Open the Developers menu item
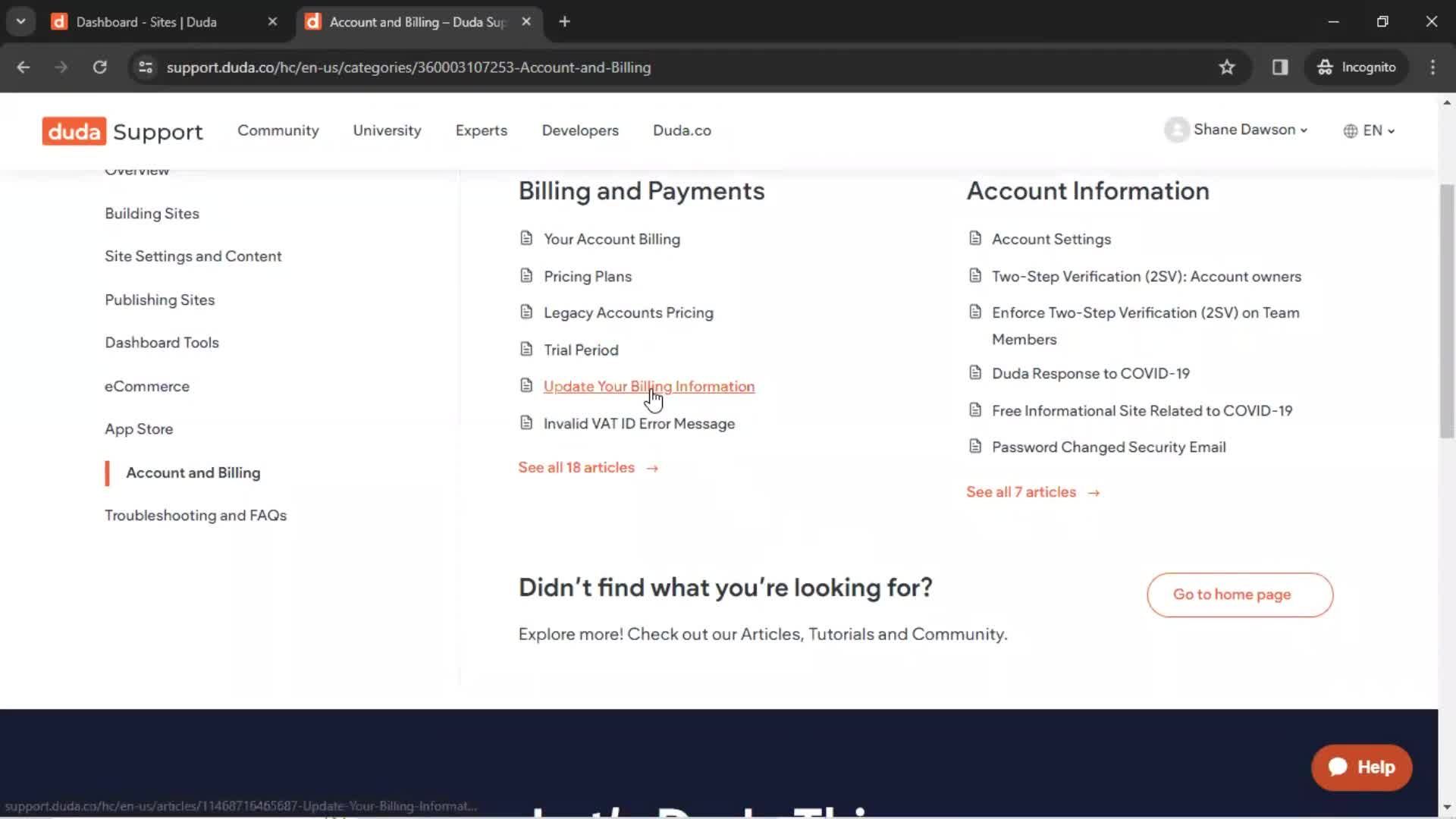This screenshot has width=1456, height=819. (x=580, y=130)
